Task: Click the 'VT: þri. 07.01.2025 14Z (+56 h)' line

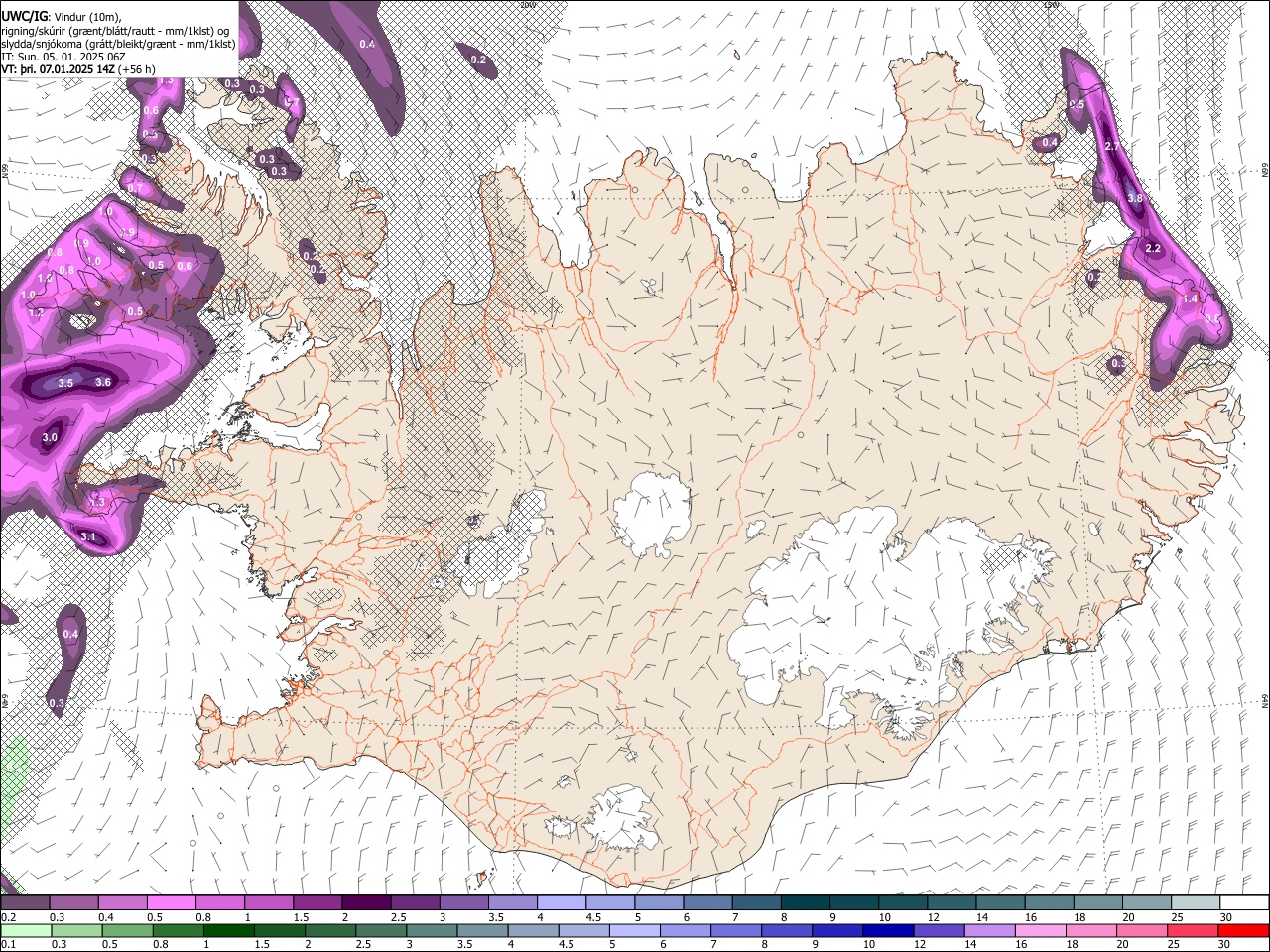Action: point(78,69)
